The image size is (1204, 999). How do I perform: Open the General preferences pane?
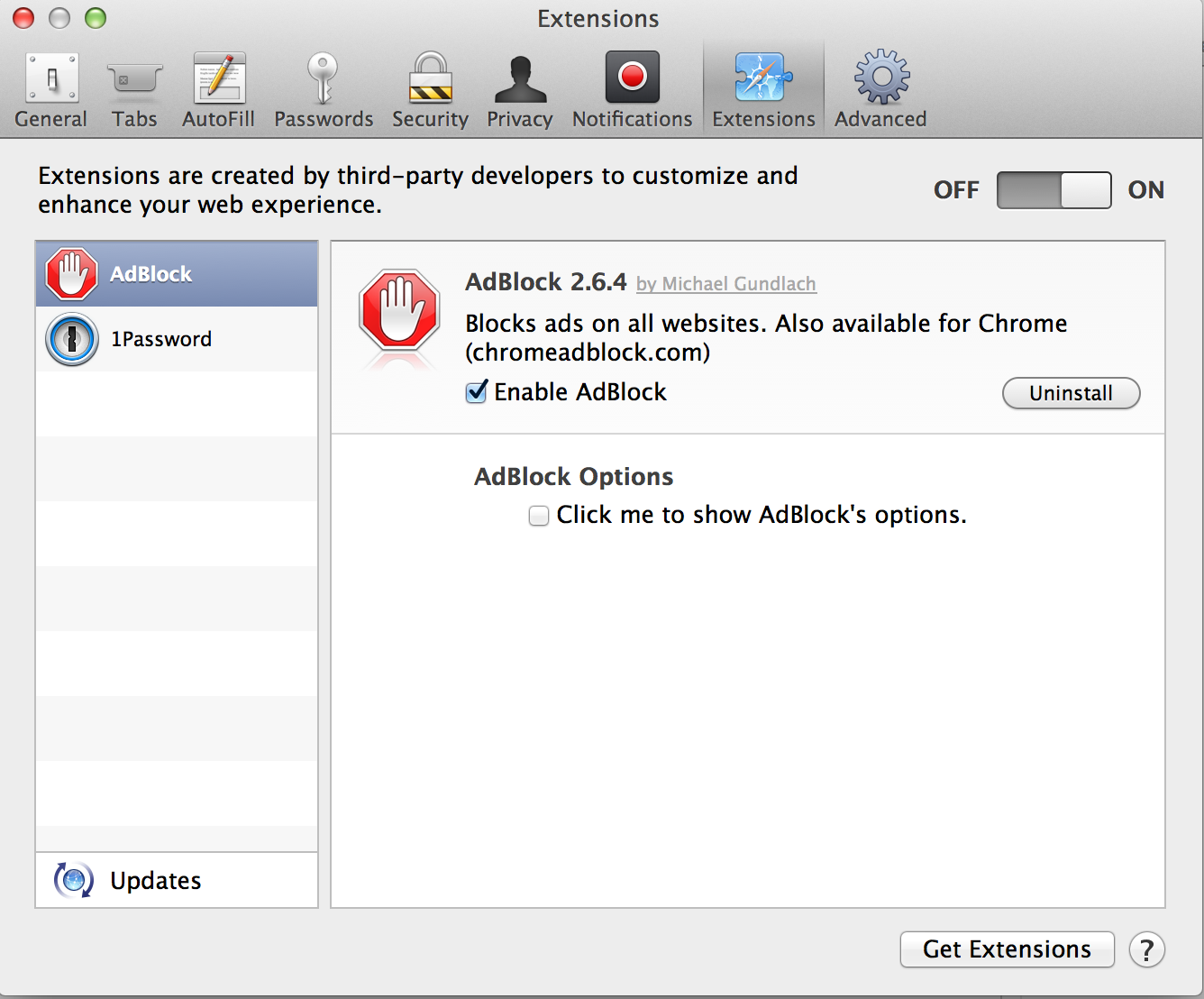point(51,90)
